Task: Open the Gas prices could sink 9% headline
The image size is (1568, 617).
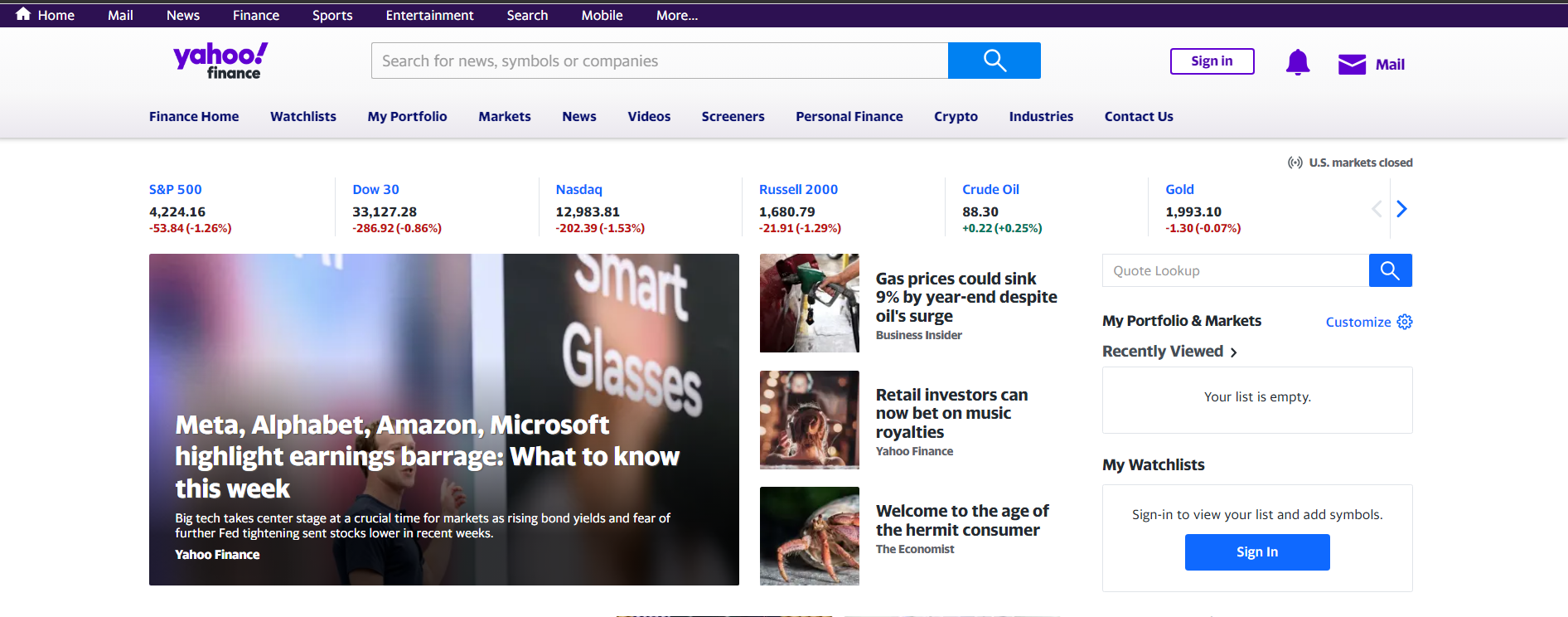Action: click(966, 297)
